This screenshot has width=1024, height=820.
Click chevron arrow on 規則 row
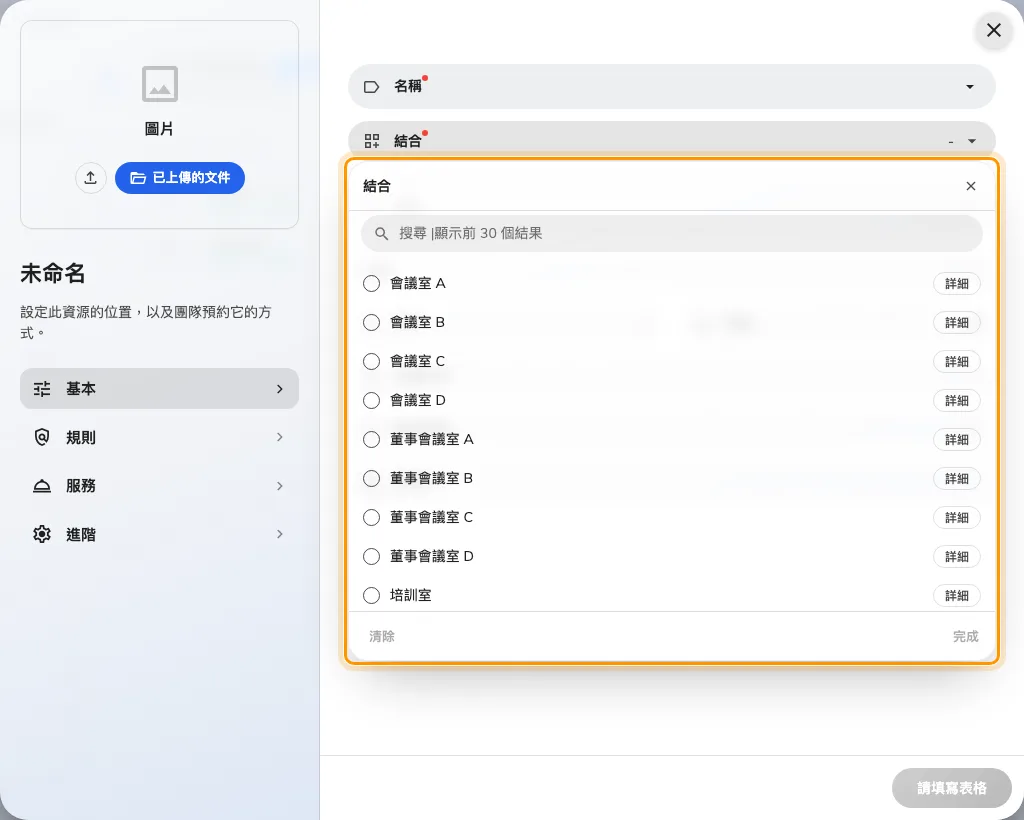point(280,437)
